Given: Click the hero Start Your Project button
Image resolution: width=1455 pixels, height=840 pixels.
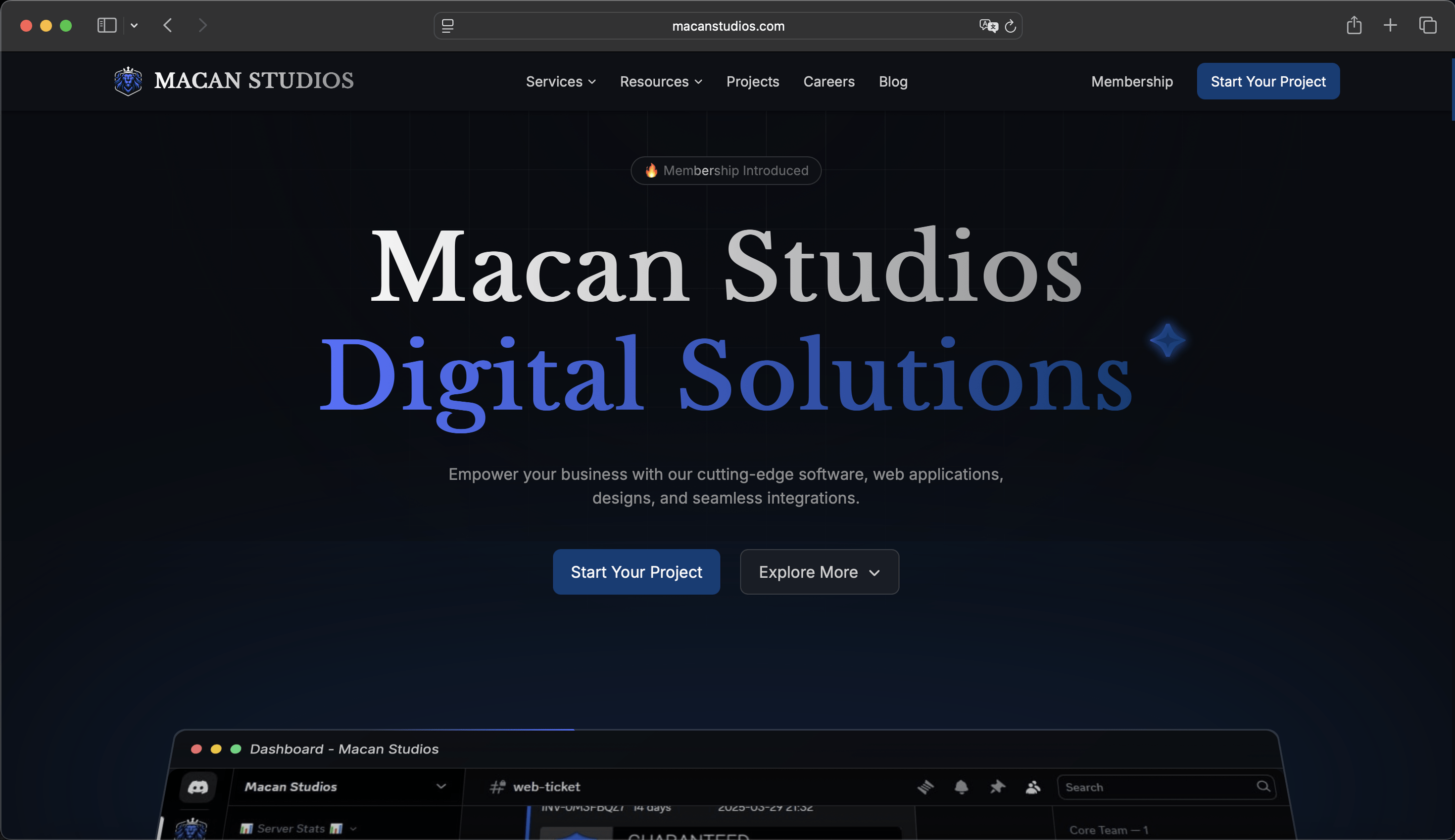Looking at the screenshot, I should click(636, 572).
